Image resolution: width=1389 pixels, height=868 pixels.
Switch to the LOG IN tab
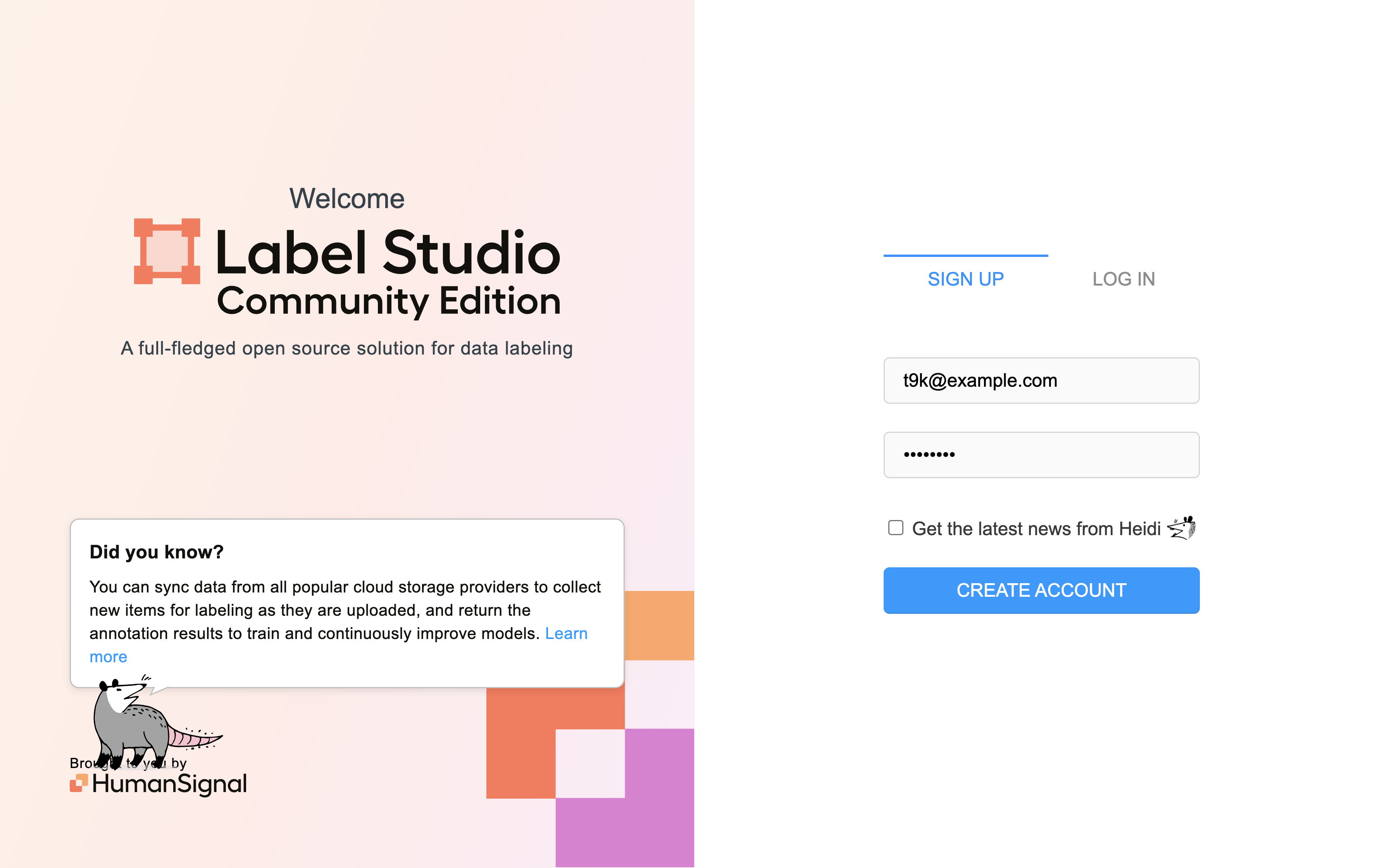1123,279
